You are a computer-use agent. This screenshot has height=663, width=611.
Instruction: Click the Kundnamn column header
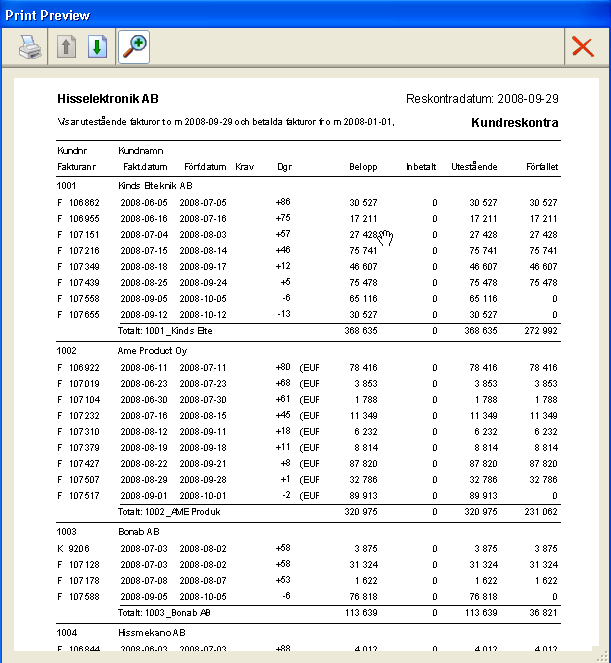coord(140,151)
